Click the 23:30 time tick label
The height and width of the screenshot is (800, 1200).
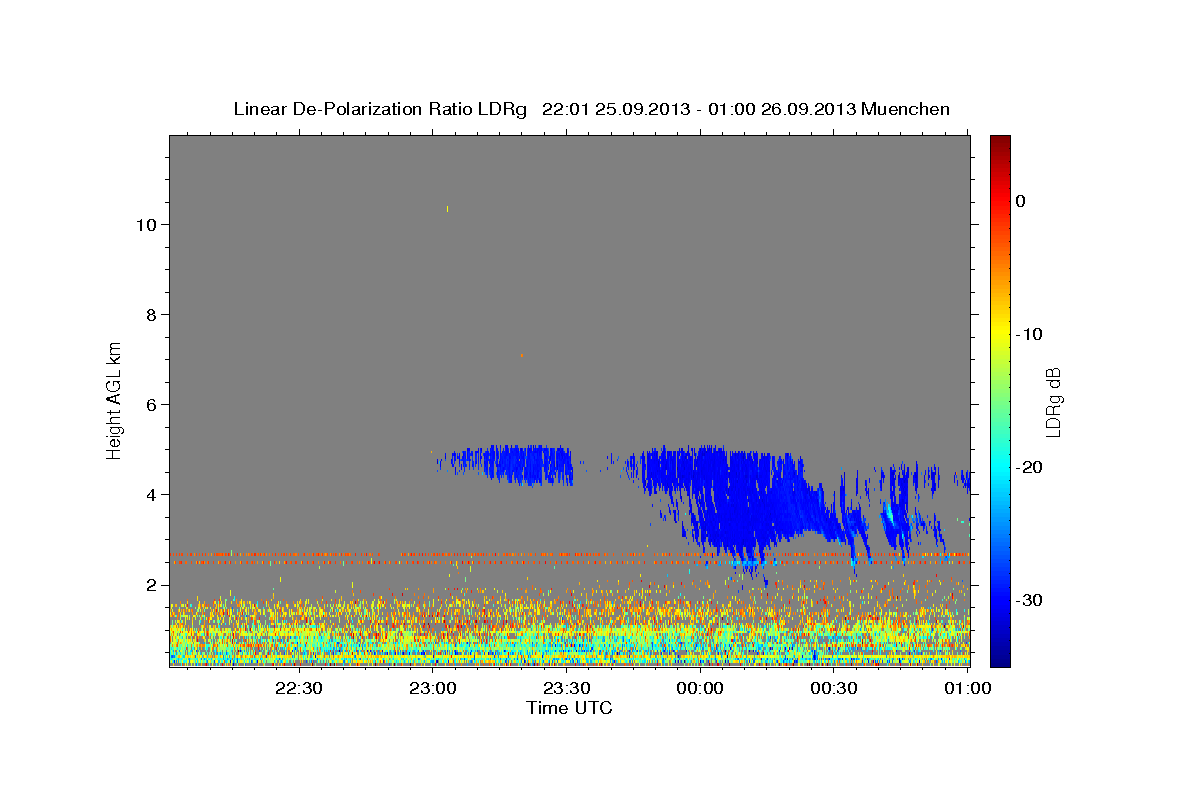tap(567, 688)
